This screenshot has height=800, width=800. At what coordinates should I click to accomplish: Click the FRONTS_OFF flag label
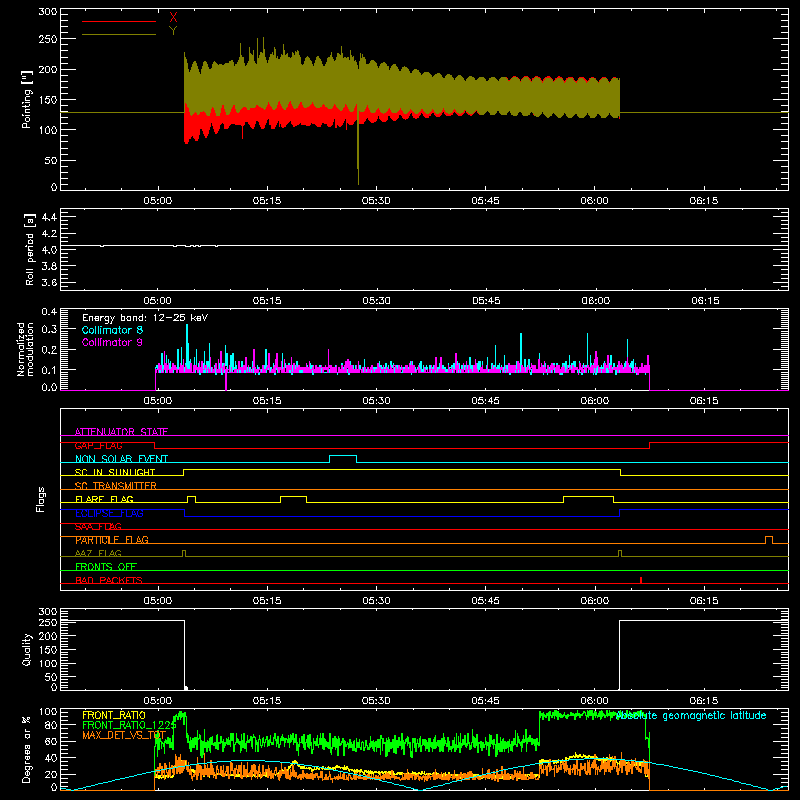click(106, 566)
